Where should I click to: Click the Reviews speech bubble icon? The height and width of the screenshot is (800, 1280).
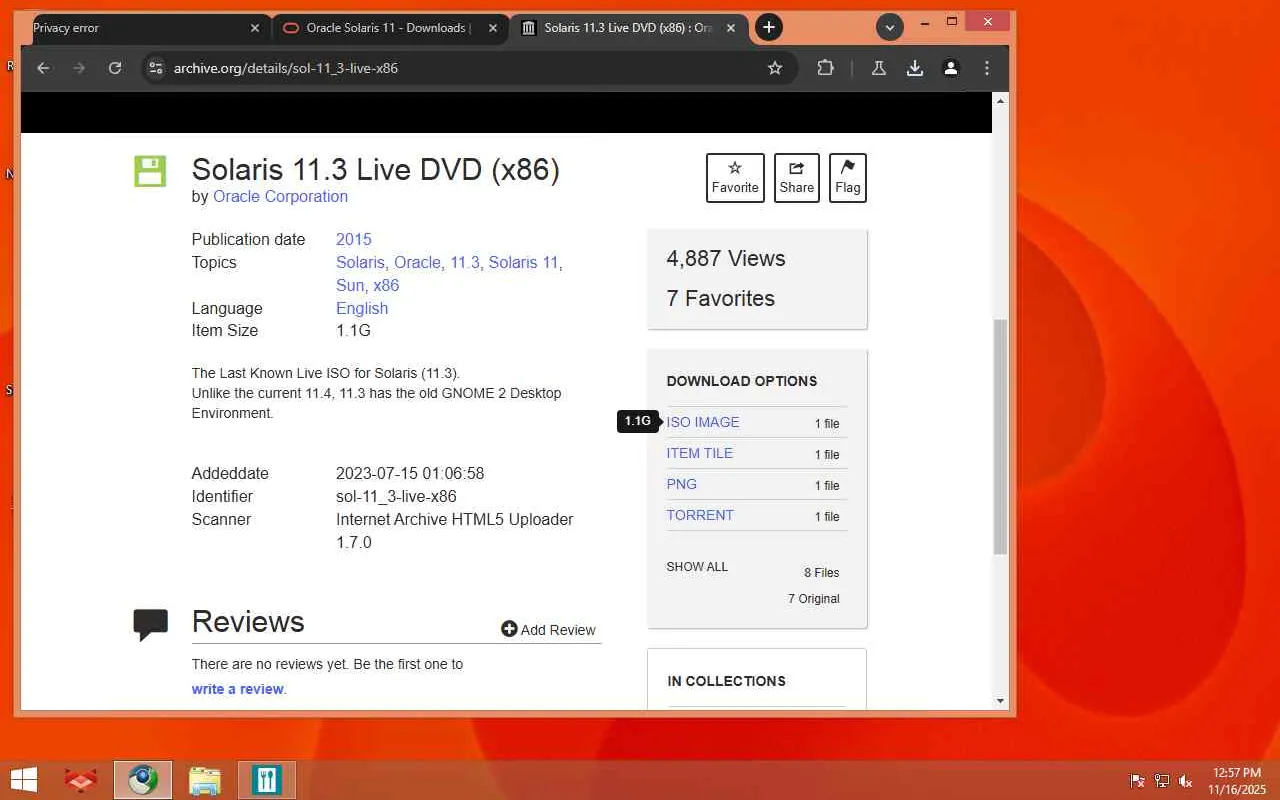[150, 625]
